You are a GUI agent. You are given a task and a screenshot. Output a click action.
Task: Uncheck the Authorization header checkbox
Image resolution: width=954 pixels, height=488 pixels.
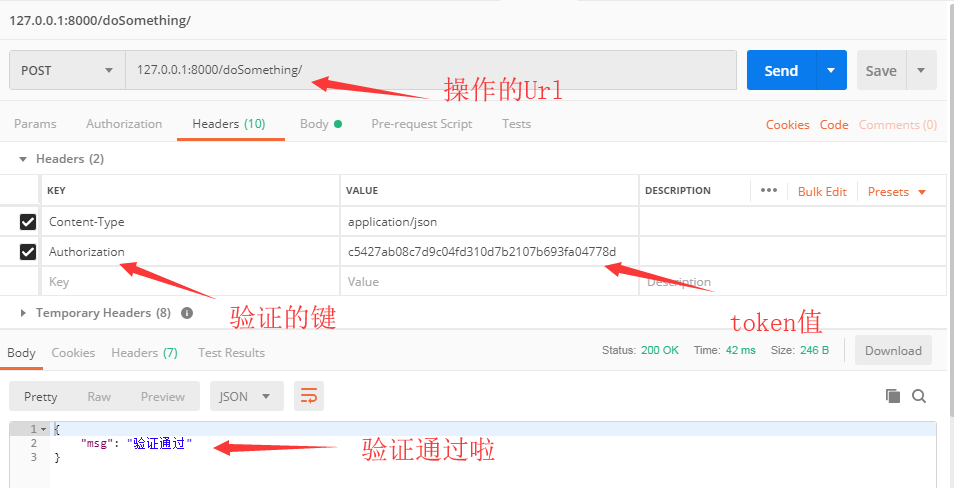pyautogui.click(x=28, y=252)
